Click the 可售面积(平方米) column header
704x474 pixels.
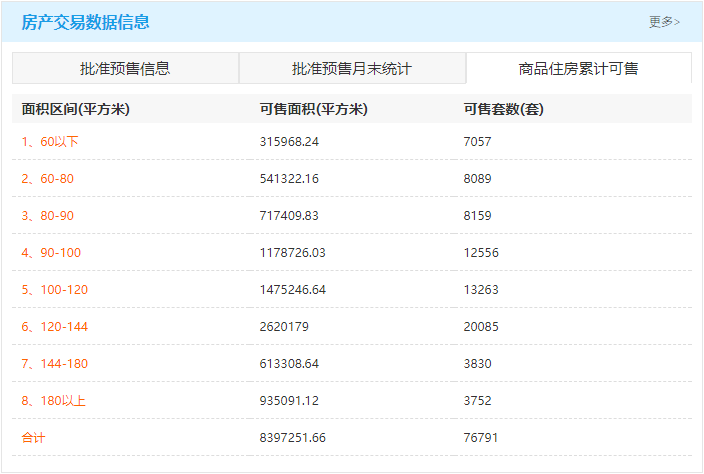click(313, 109)
